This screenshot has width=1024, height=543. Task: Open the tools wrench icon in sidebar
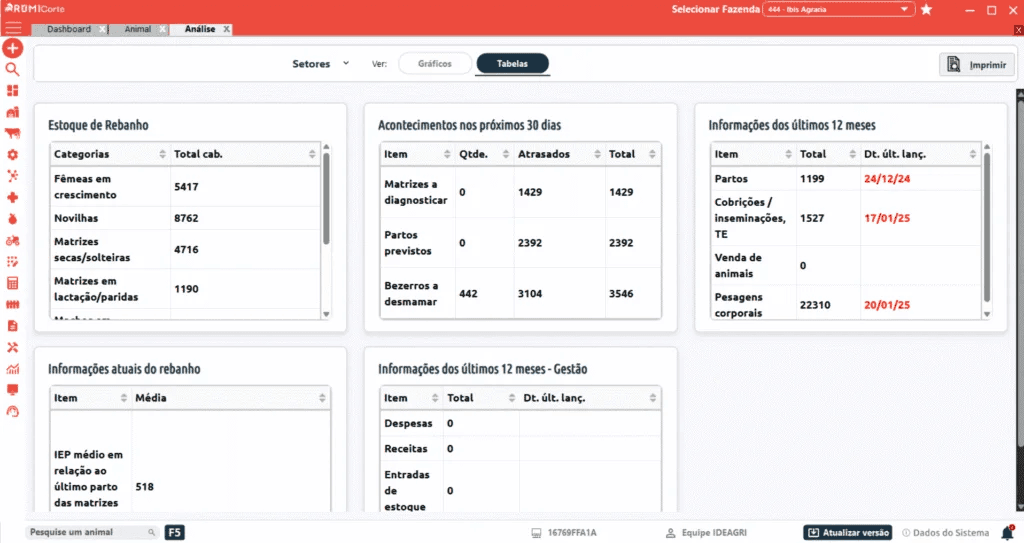[12, 347]
